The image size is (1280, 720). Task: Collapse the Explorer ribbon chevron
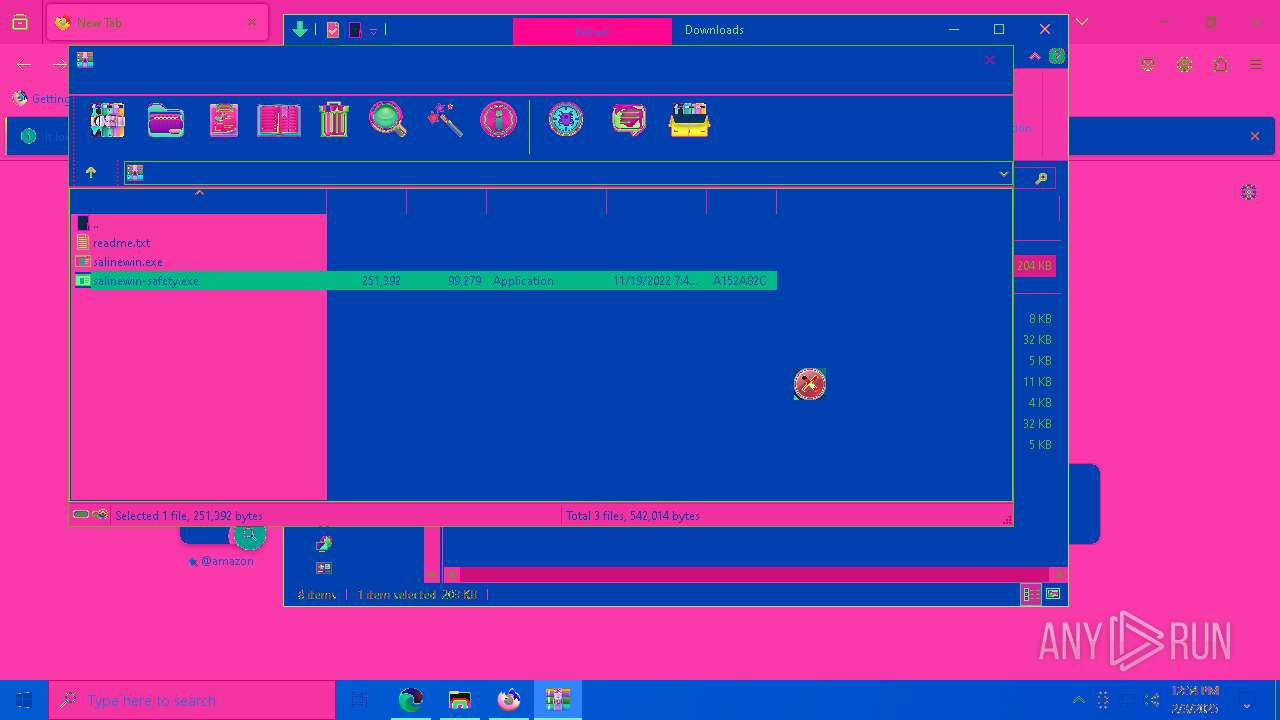coord(1035,56)
